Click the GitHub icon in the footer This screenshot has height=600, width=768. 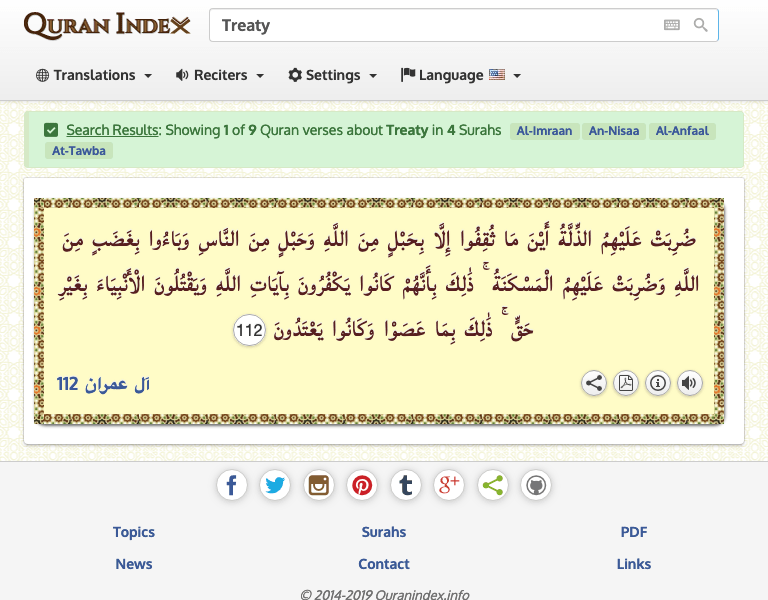pos(536,486)
